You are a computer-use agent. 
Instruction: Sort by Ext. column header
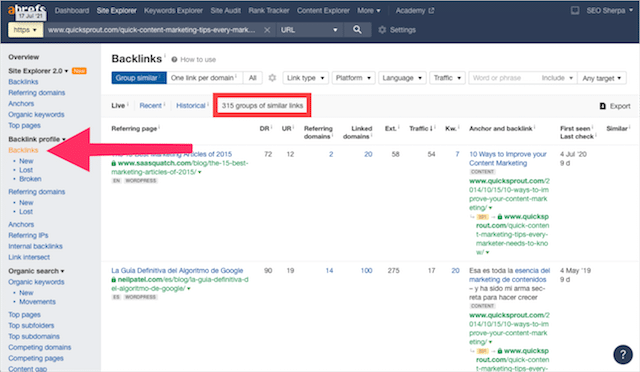[x=392, y=129]
